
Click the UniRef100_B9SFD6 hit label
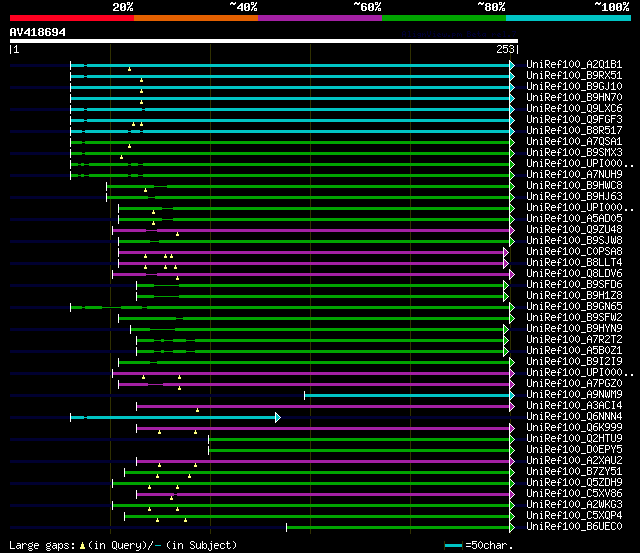pyautogui.click(x=574, y=285)
